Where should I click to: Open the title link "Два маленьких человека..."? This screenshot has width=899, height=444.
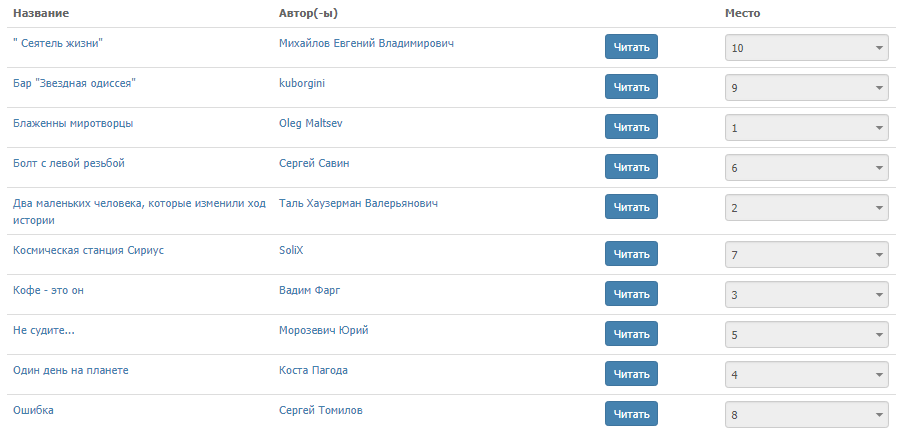pos(139,212)
